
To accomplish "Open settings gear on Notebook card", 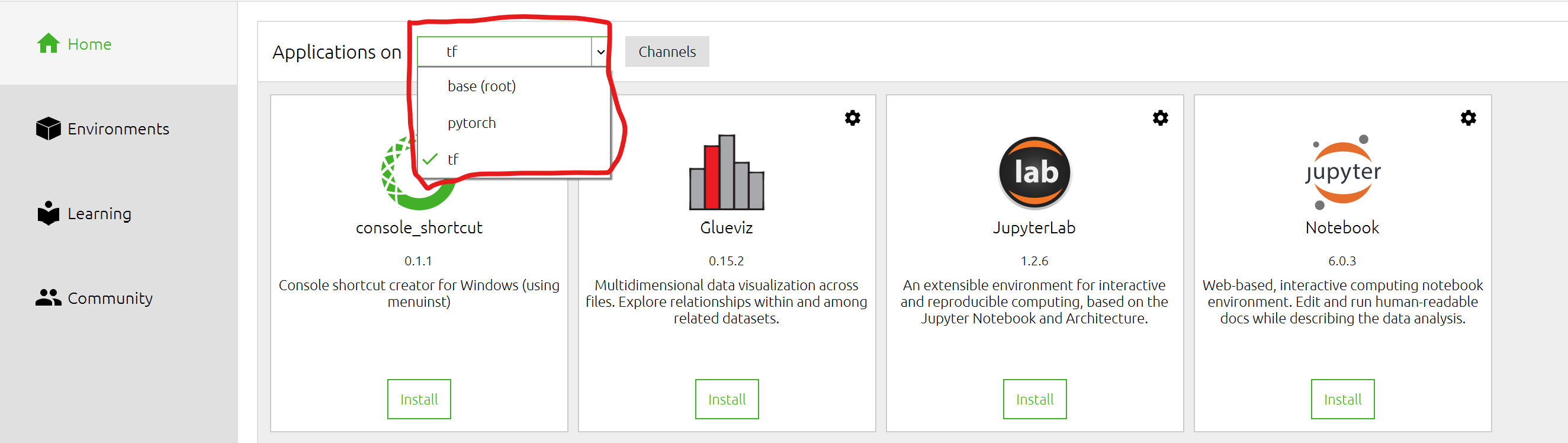I will 1468,117.
